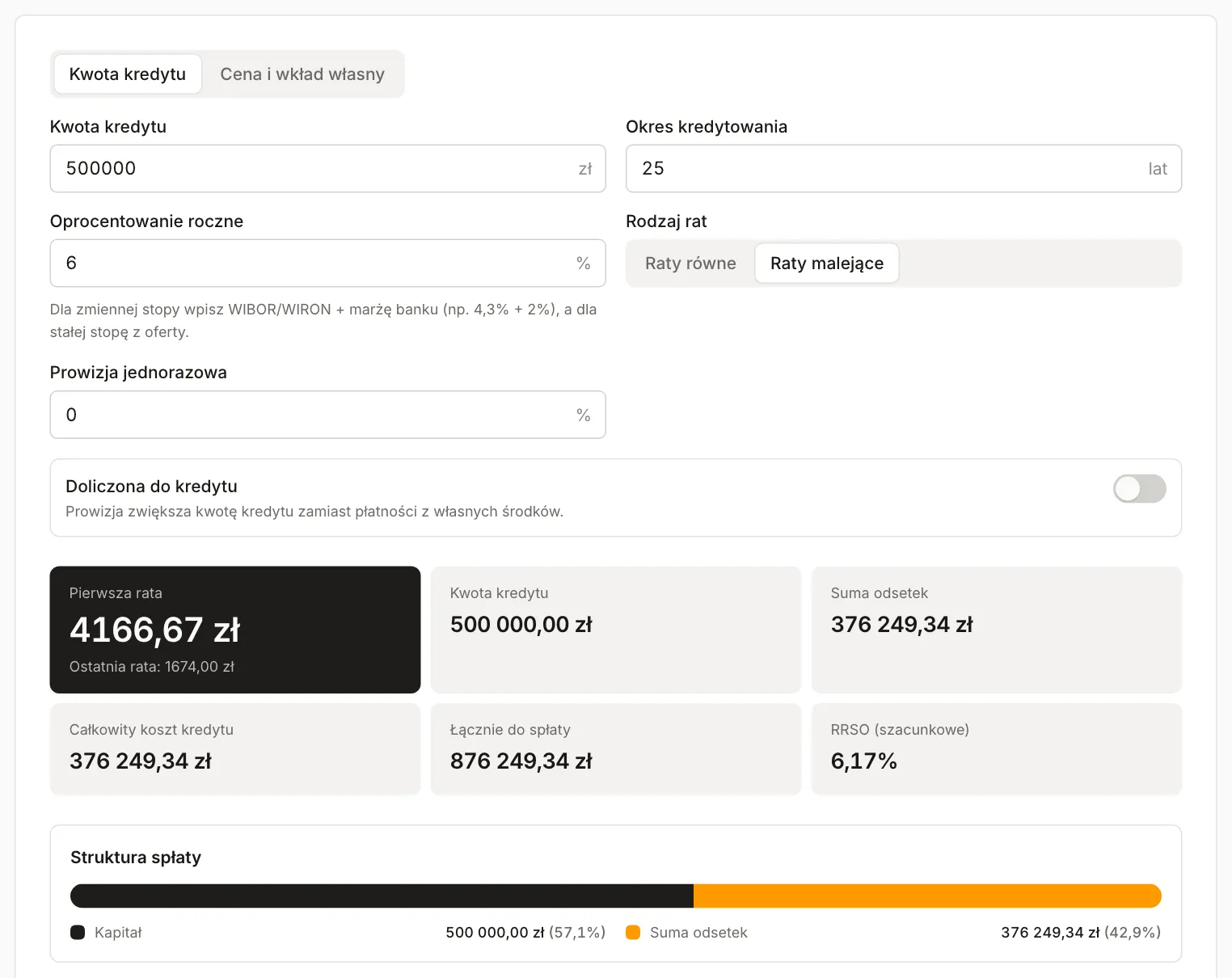Toggle the Doliczona do kredytu switch

tap(1140, 488)
